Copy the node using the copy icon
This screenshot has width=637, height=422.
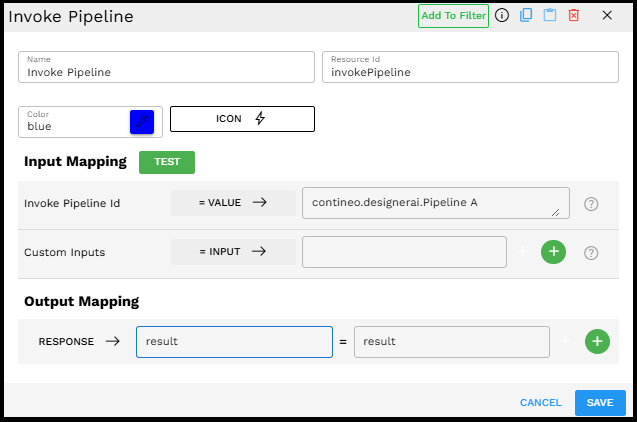click(526, 15)
